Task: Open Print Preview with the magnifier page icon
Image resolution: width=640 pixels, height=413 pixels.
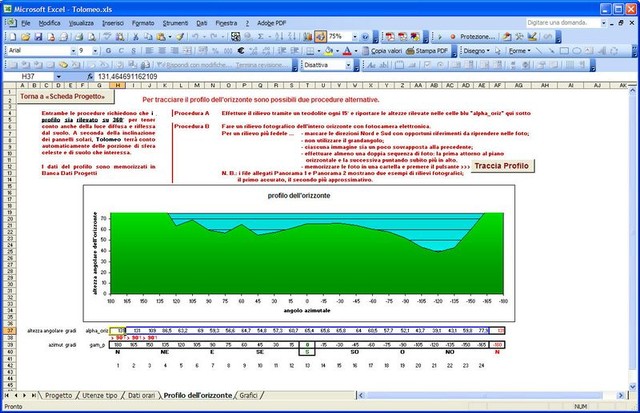Action: pos(92,37)
